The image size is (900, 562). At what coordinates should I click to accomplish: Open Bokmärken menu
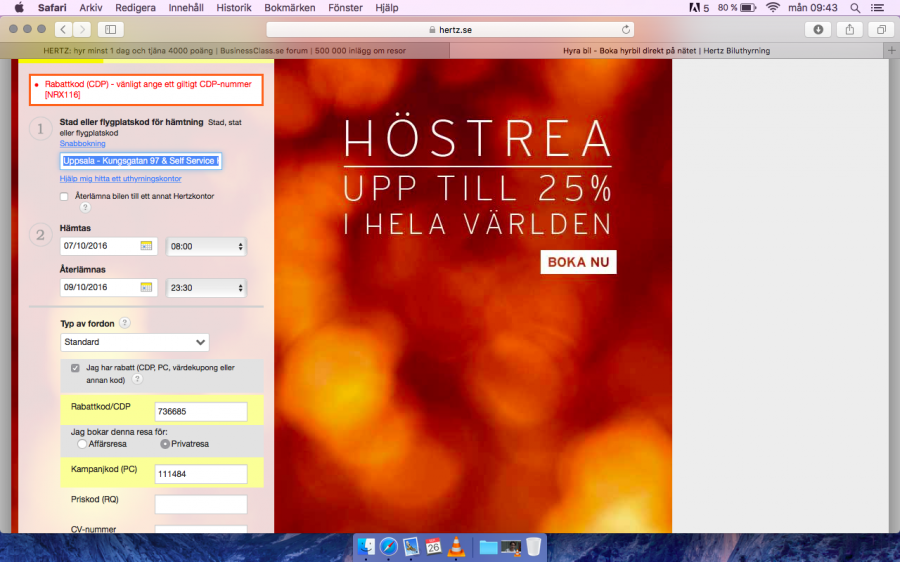pyautogui.click(x=290, y=7)
